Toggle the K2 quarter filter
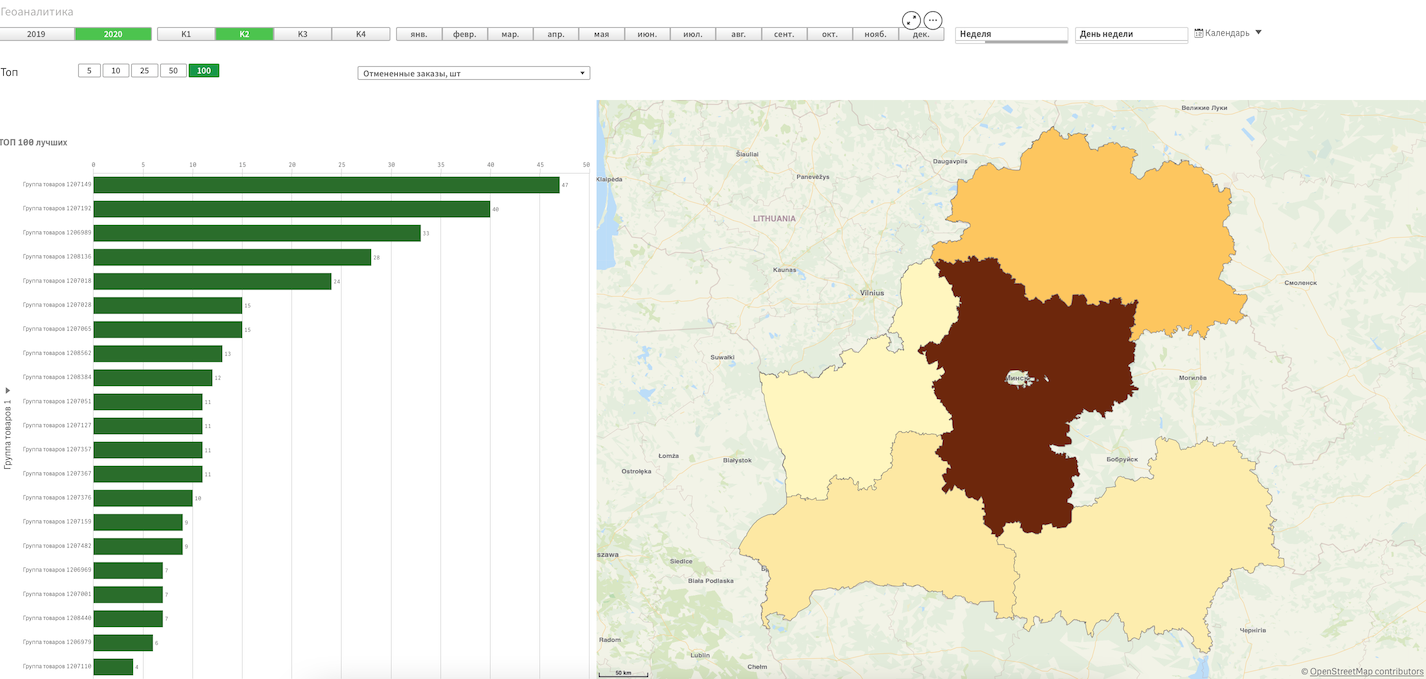 point(244,34)
